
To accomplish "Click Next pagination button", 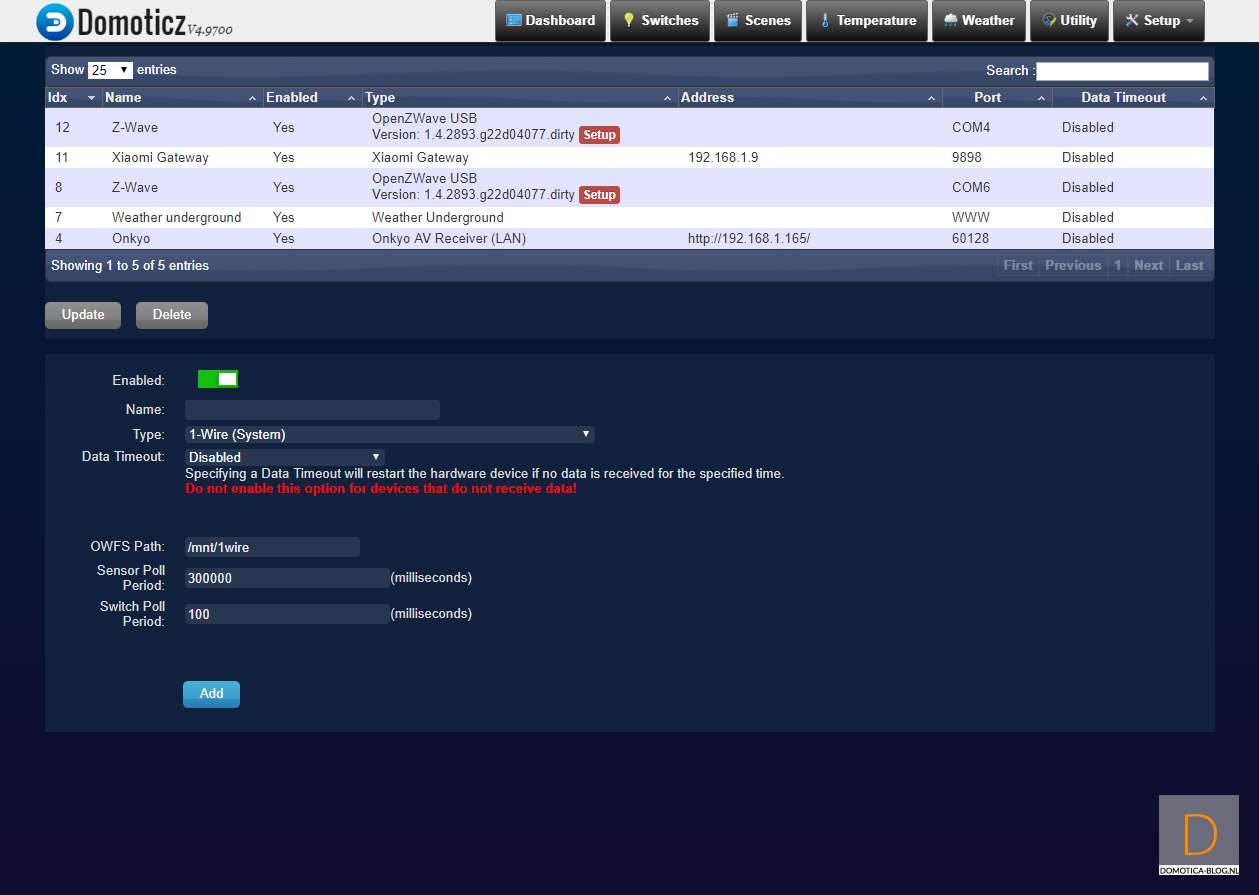I will pos(1148,265).
